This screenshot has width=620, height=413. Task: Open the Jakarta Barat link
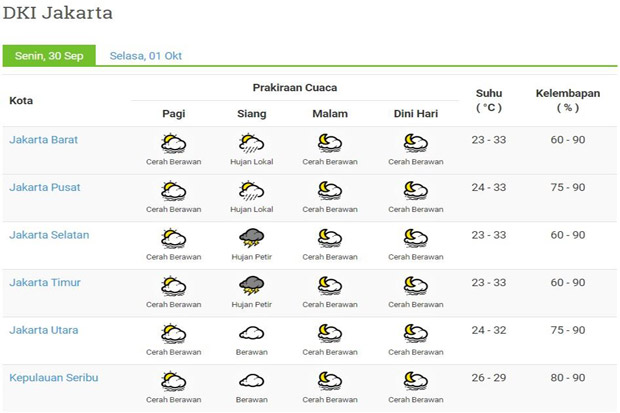pyautogui.click(x=43, y=140)
